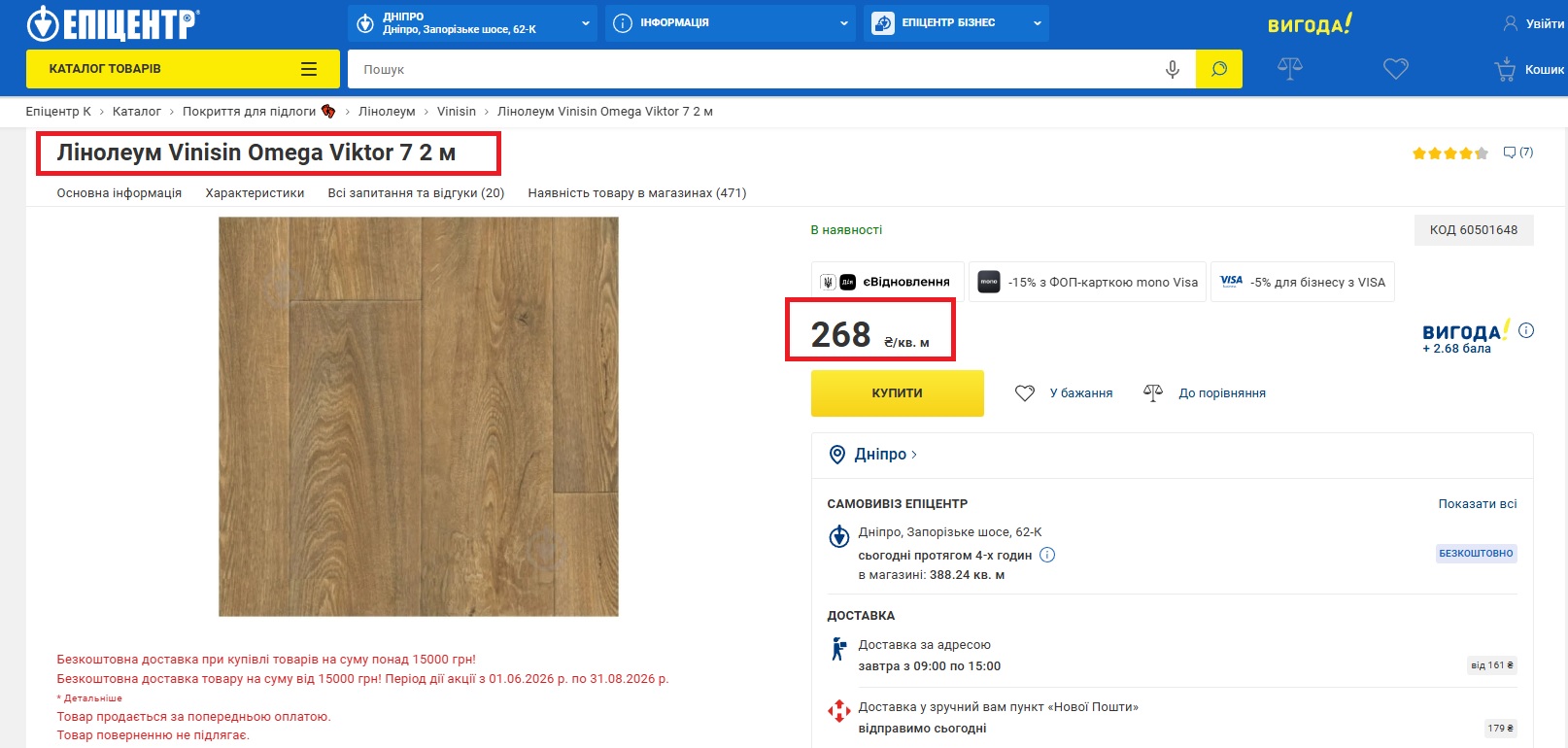
Task: Expand the Епіцентр Бізнес dropdown
Action: (956, 23)
